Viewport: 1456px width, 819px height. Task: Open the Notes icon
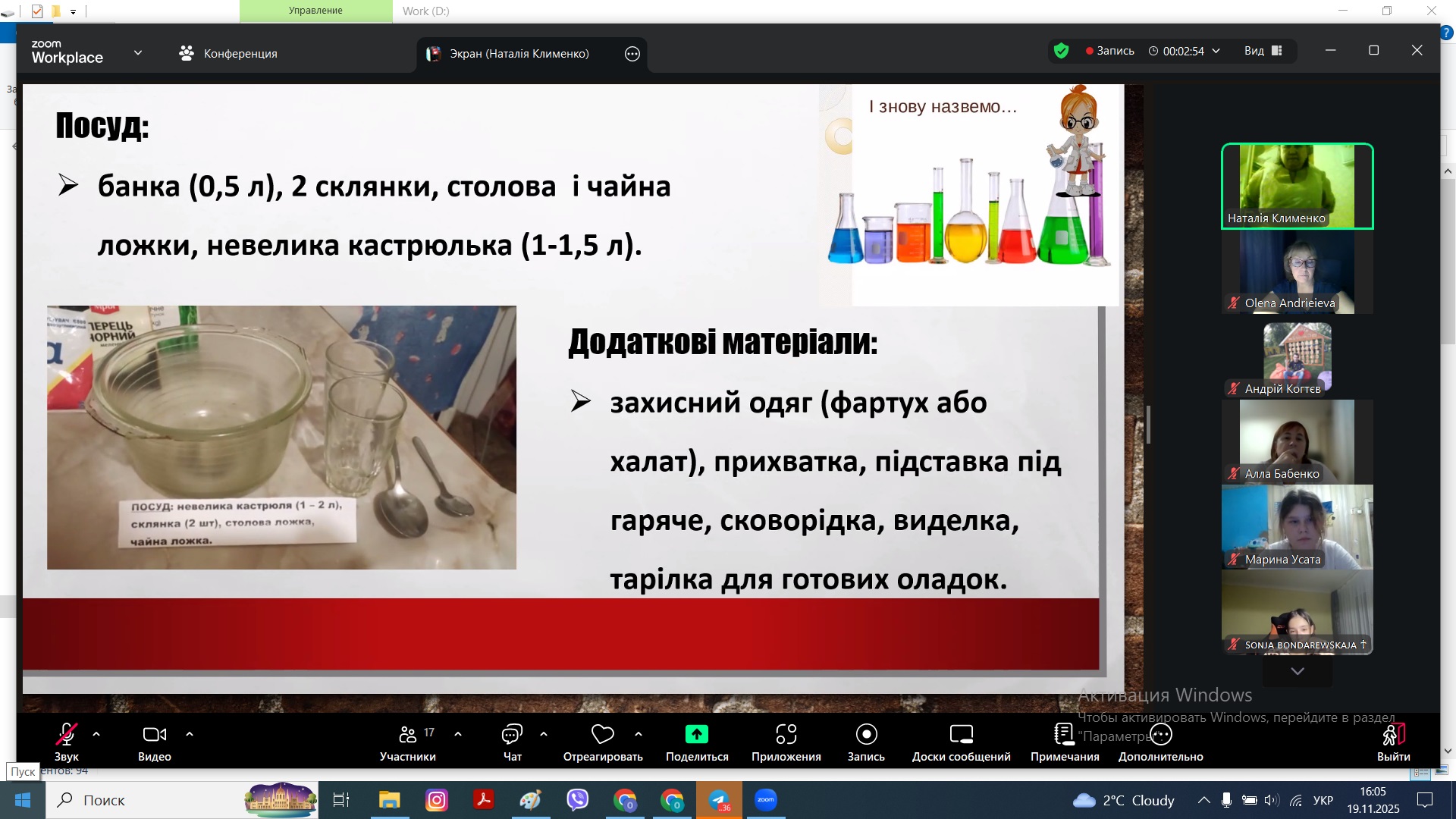[x=1064, y=735]
